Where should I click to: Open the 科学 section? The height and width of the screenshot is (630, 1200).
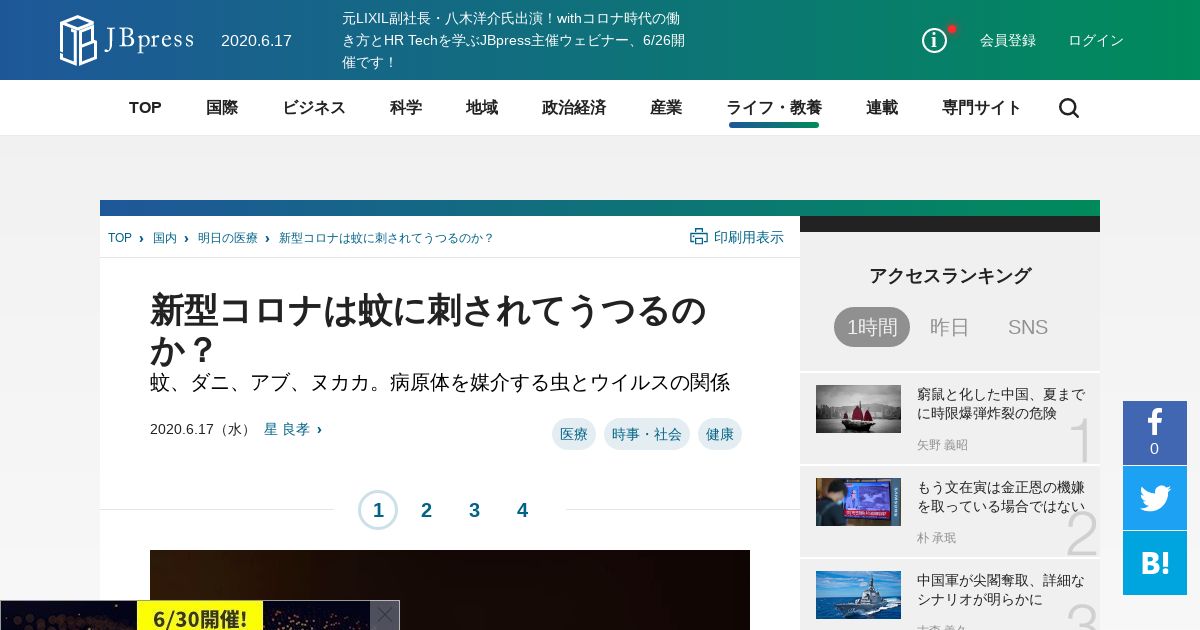click(406, 108)
